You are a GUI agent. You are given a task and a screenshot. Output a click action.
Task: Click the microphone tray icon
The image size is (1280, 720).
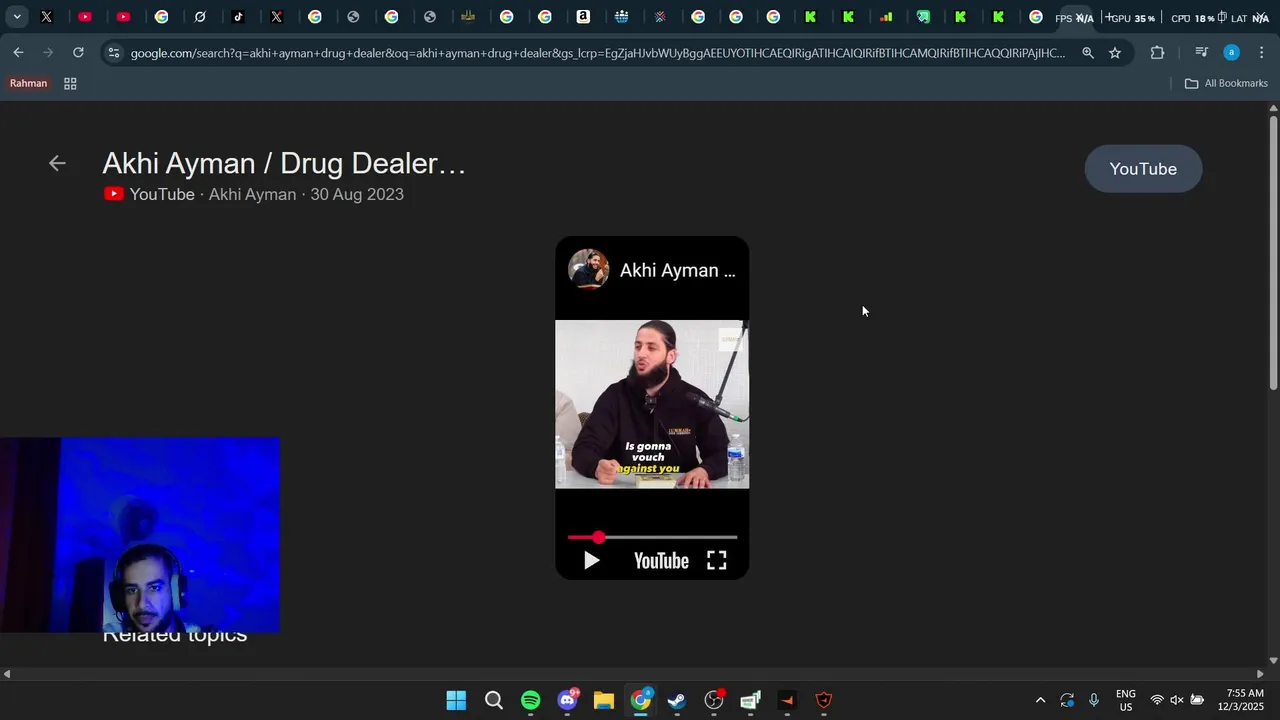click(1094, 700)
